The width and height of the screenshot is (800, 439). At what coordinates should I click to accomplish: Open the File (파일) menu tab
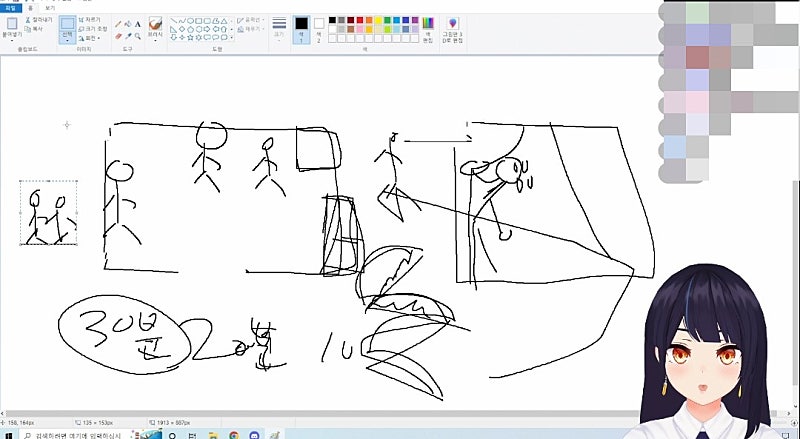[11, 8]
